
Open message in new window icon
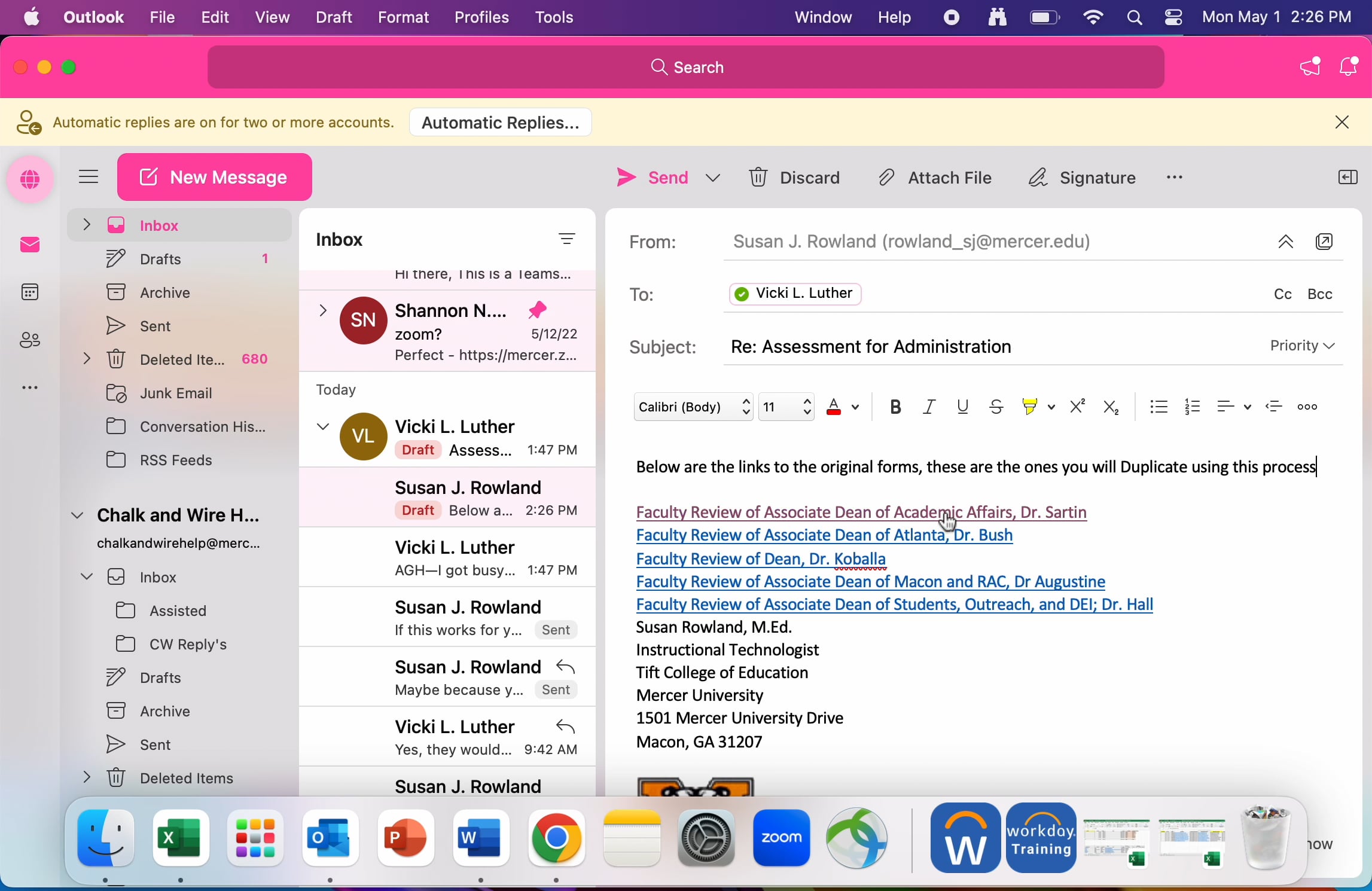pyautogui.click(x=1324, y=242)
